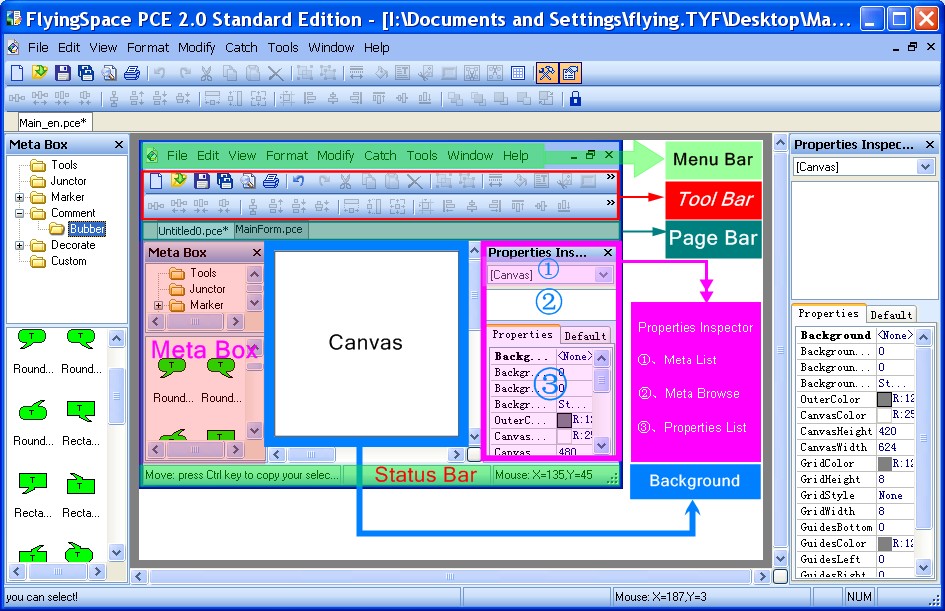The image size is (945, 611).
Task: Toggle the grid display button in the main toolbar
Action: 518,74
